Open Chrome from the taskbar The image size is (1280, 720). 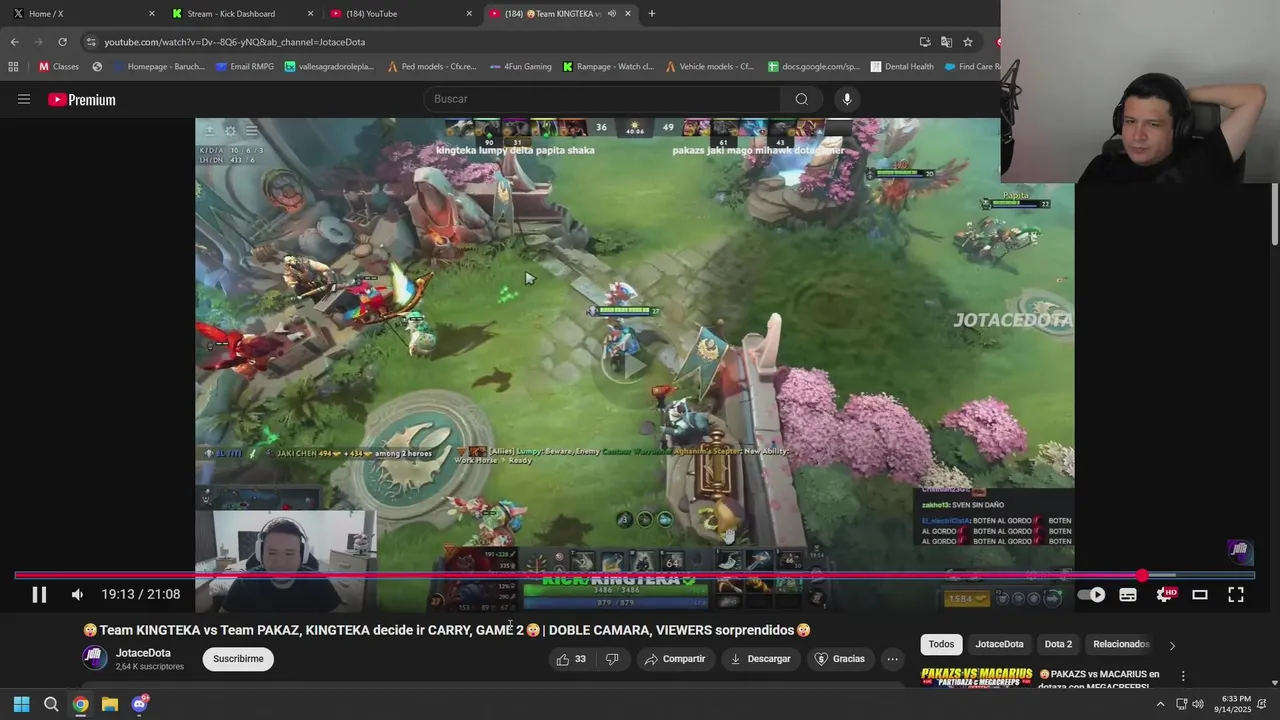click(x=80, y=704)
